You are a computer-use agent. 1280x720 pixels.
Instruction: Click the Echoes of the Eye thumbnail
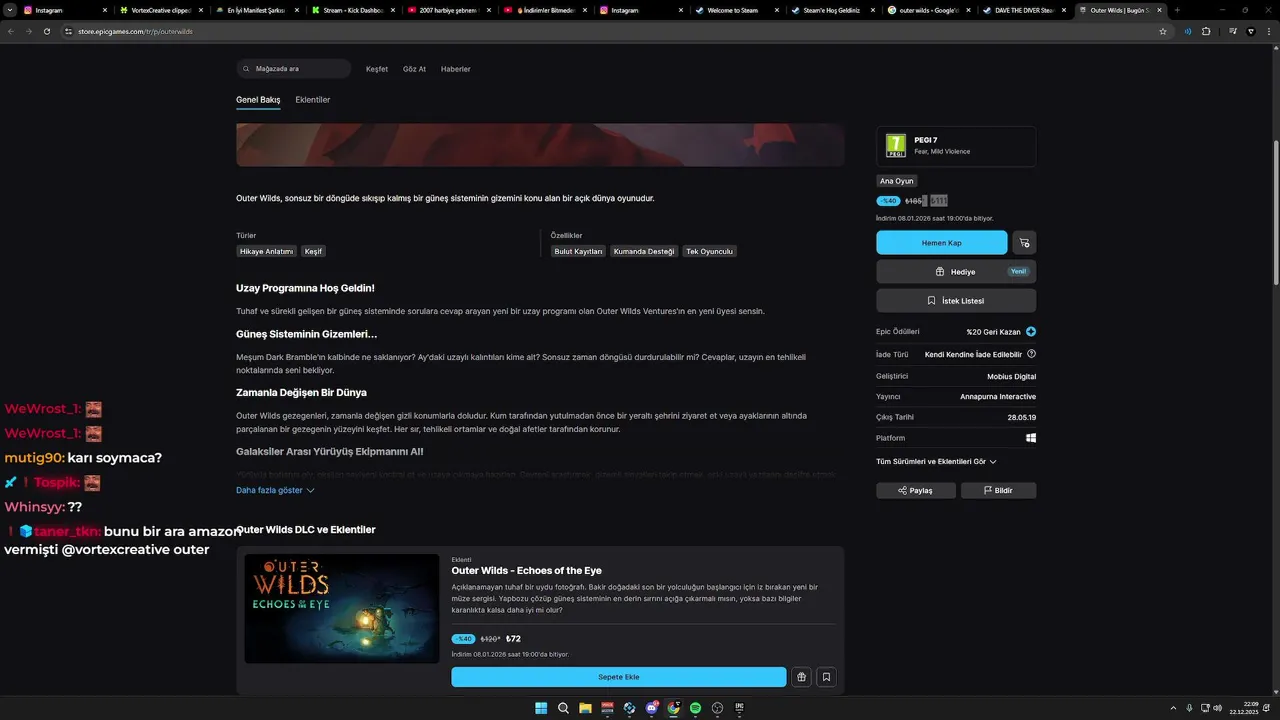(342, 609)
